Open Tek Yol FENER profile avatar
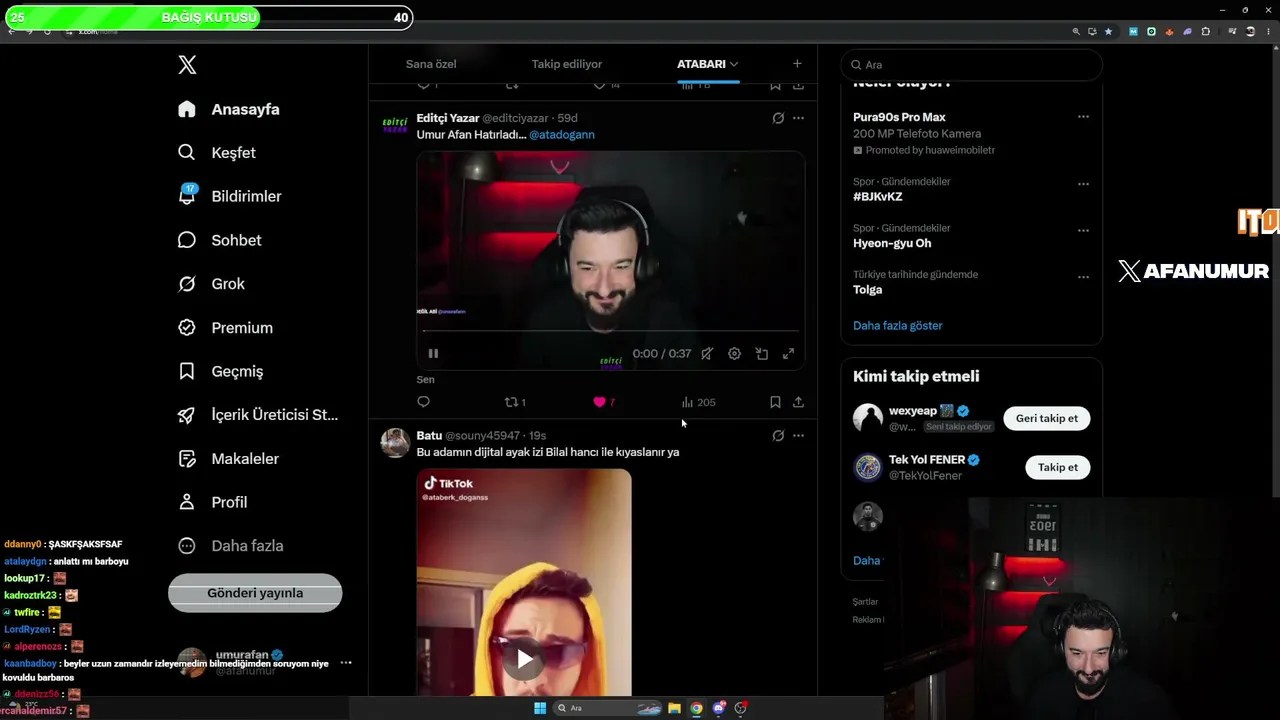The height and width of the screenshot is (720, 1280). tap(868, 467)
